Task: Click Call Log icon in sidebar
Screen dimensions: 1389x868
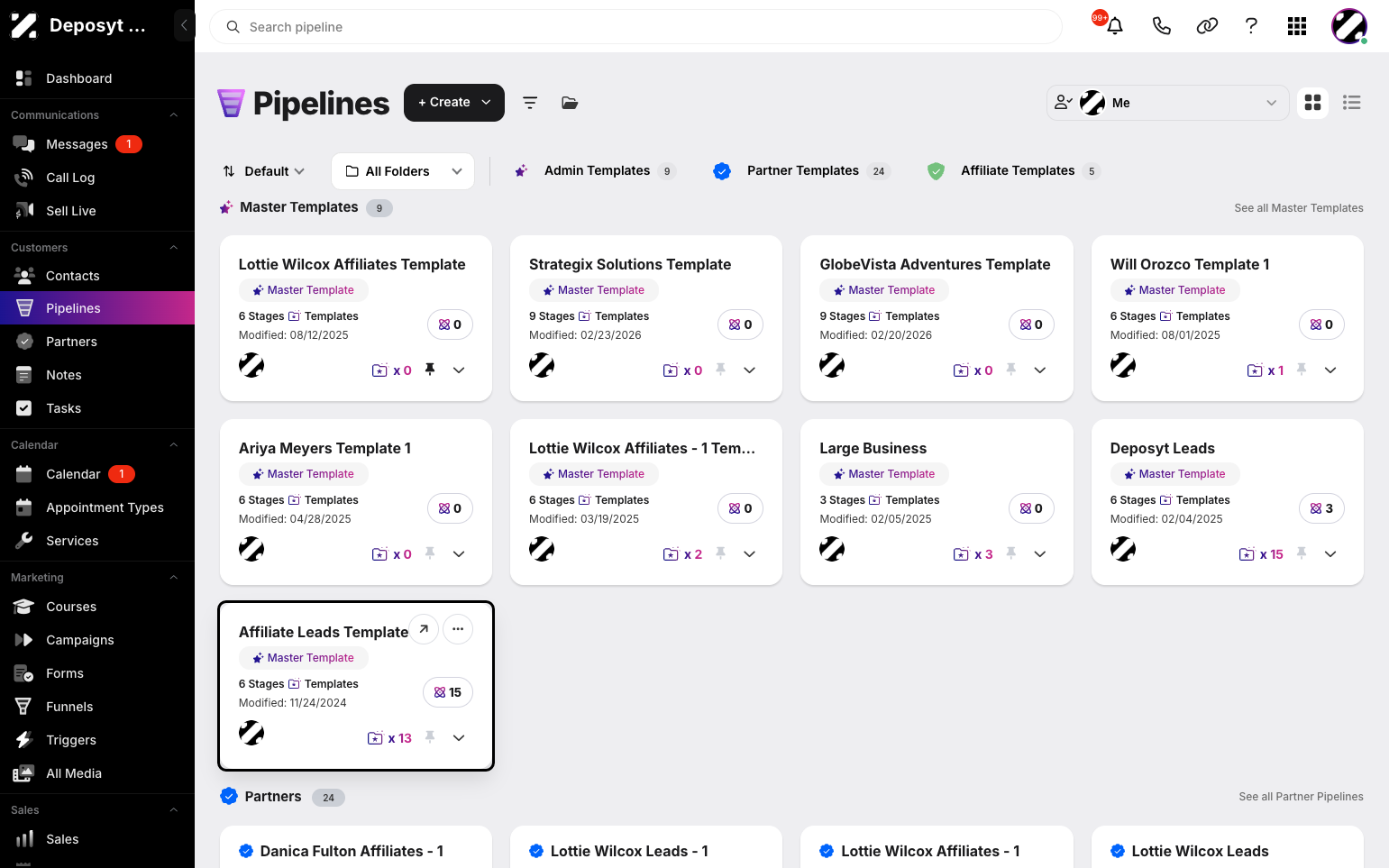Action: pyautogui.click(x=24, y=178)
